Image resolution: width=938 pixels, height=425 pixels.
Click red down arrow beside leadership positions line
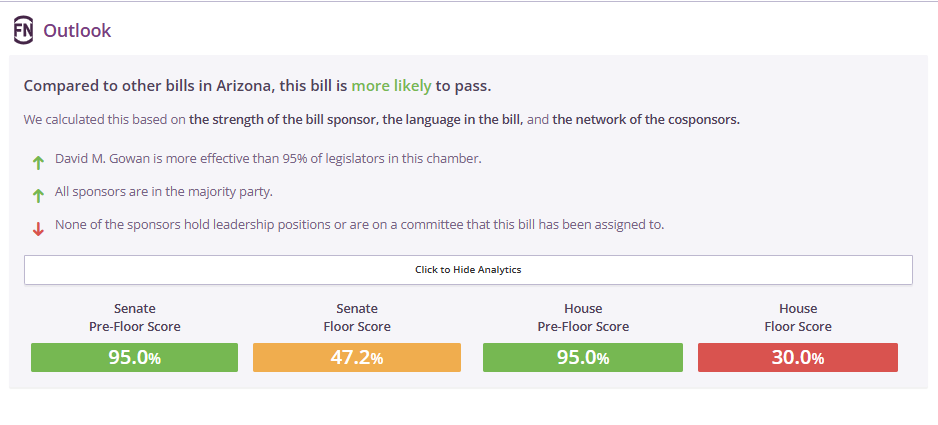[x=38, y=229]
